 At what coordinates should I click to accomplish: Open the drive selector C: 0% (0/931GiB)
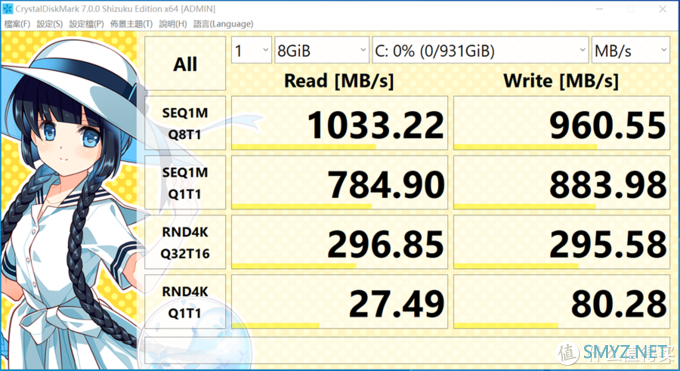coord(480,50)
